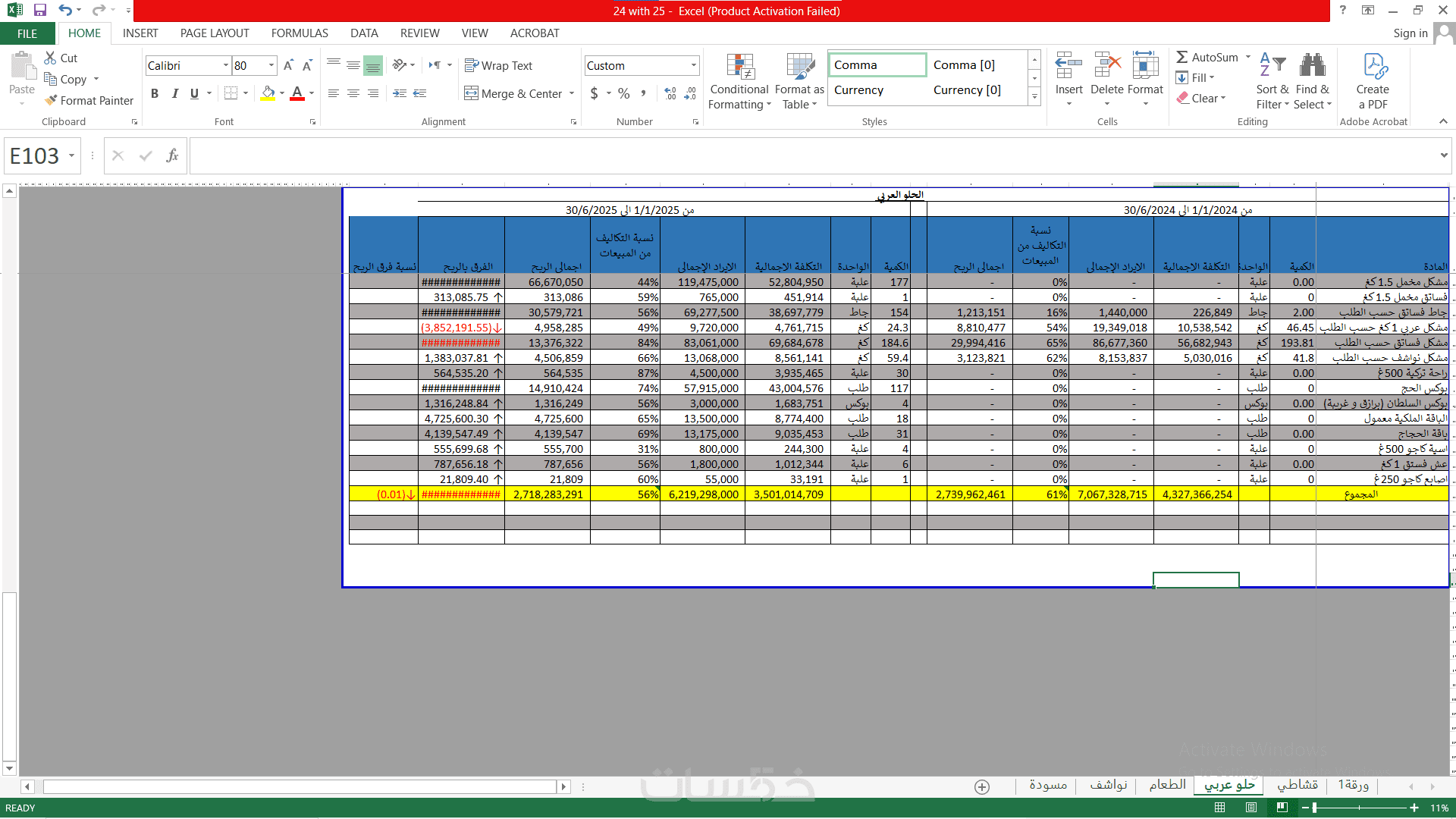
Task: Click the Conditional Formatting icon
Action: pos(739,67)
